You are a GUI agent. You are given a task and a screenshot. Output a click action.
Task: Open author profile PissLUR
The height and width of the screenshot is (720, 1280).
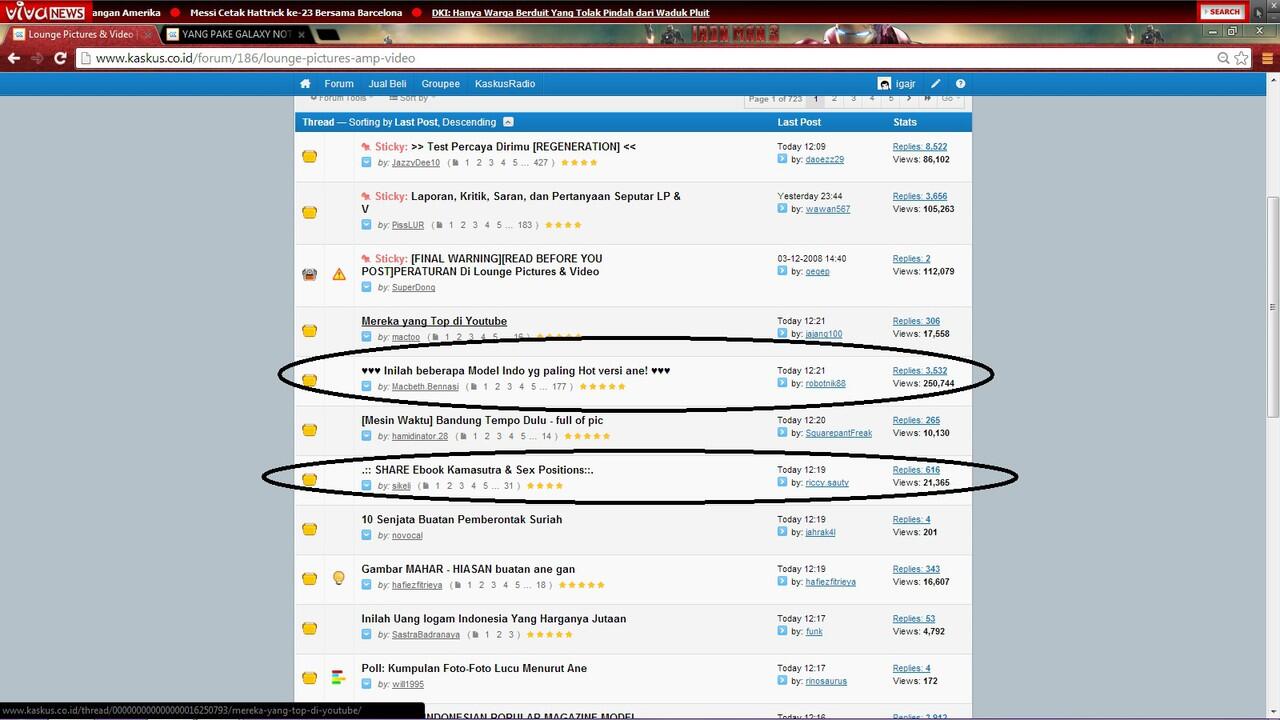point(408,225)
